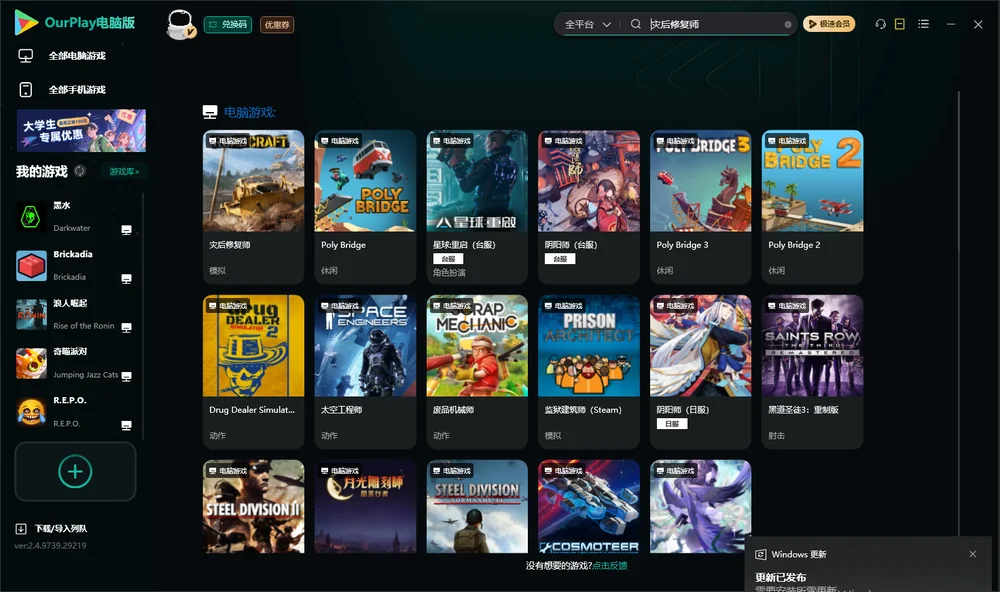Viewport: 1000px width, 592px height.
Task: Close the Windows 更新 notification
Action: click(973, 554)
